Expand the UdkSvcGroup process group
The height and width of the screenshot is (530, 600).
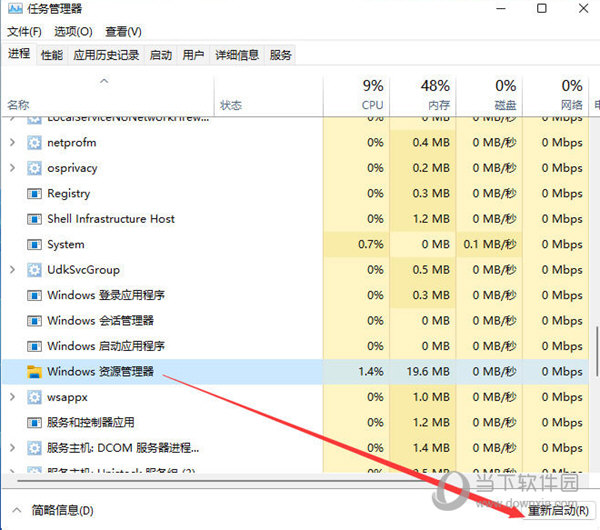(12, 270)
